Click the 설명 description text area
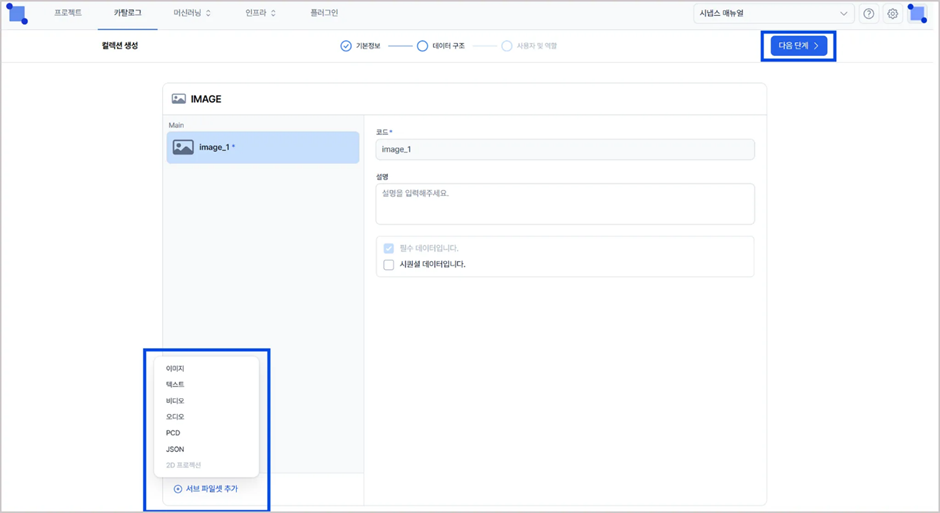The width and height of the screenshot is (940, 513). (565, 204)
